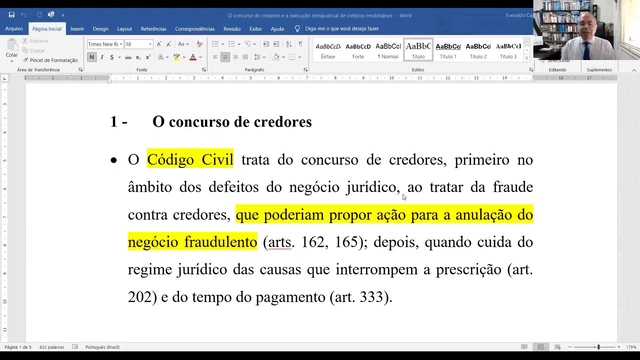Switch to Read Mode view in status bar

click(x=524, y=347)
